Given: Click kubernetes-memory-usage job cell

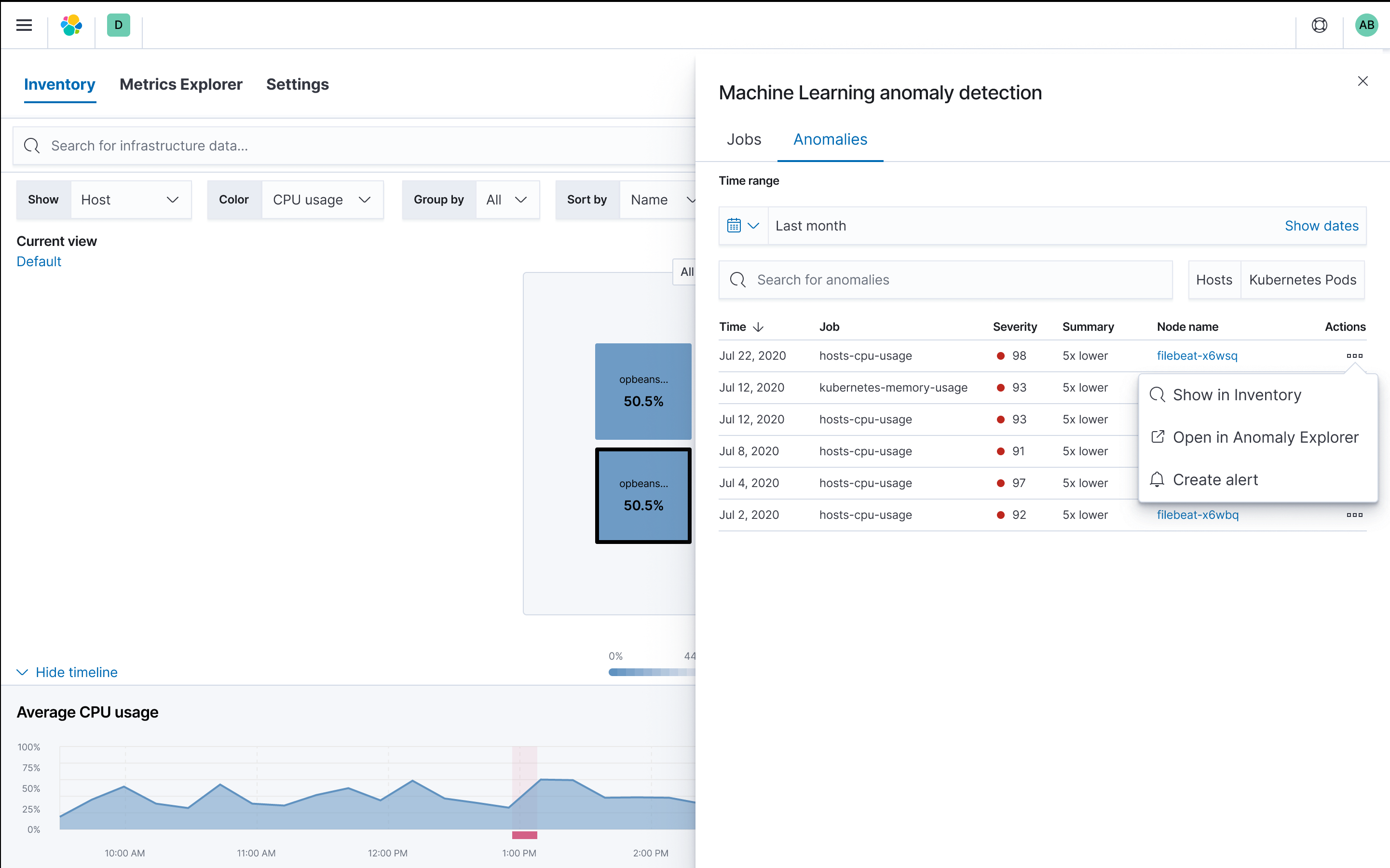Looking at the screenshot, I should (893, 388).
